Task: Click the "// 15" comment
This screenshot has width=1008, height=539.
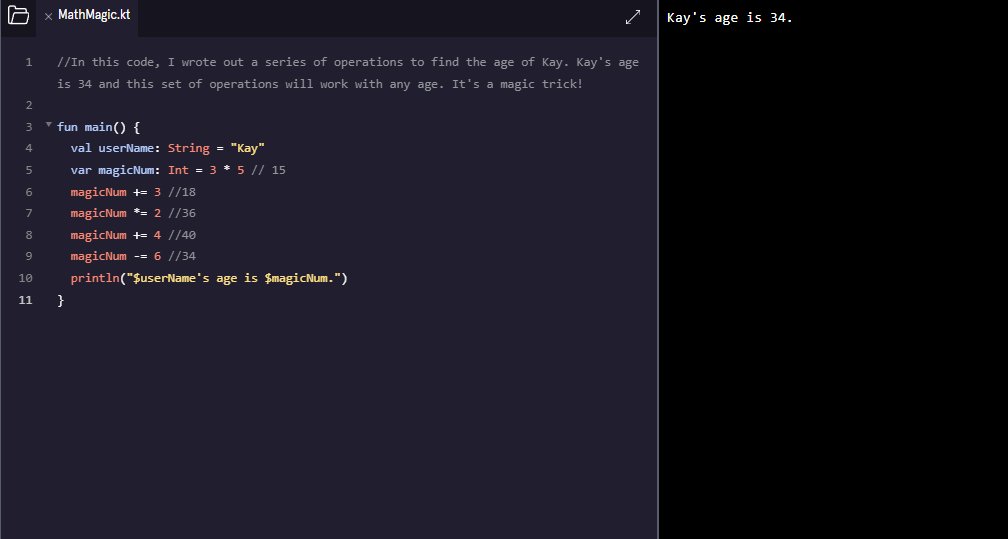Action: [268, 170]
